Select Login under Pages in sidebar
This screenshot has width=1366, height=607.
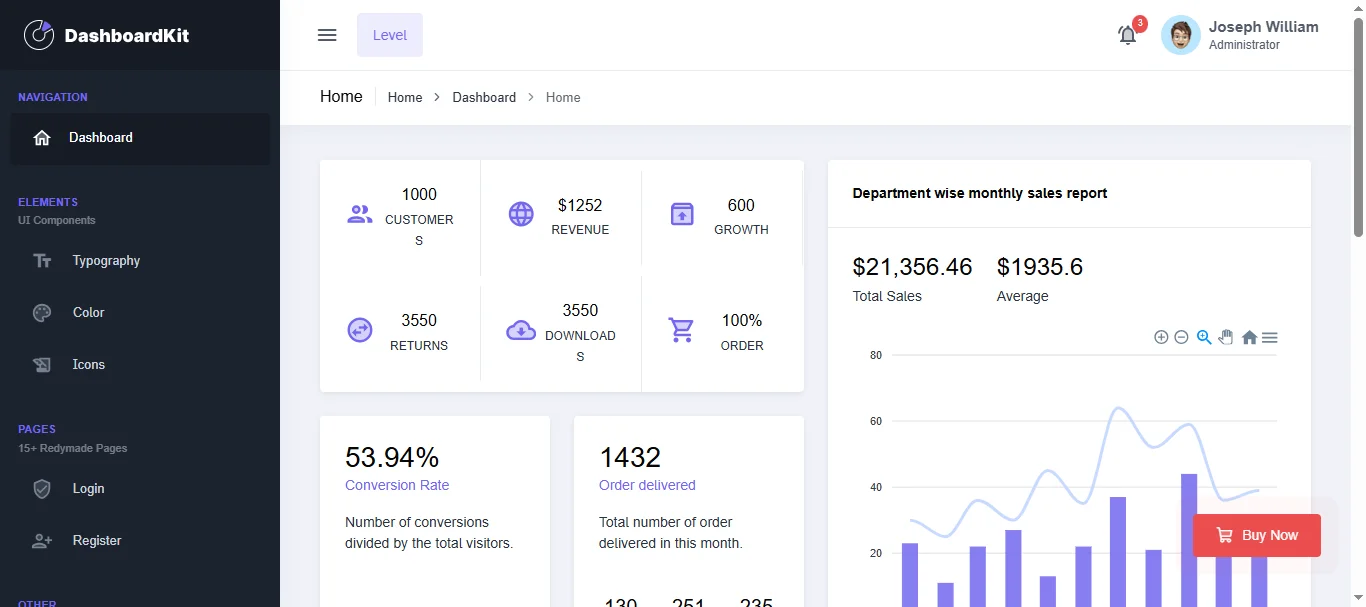point(88,488)
